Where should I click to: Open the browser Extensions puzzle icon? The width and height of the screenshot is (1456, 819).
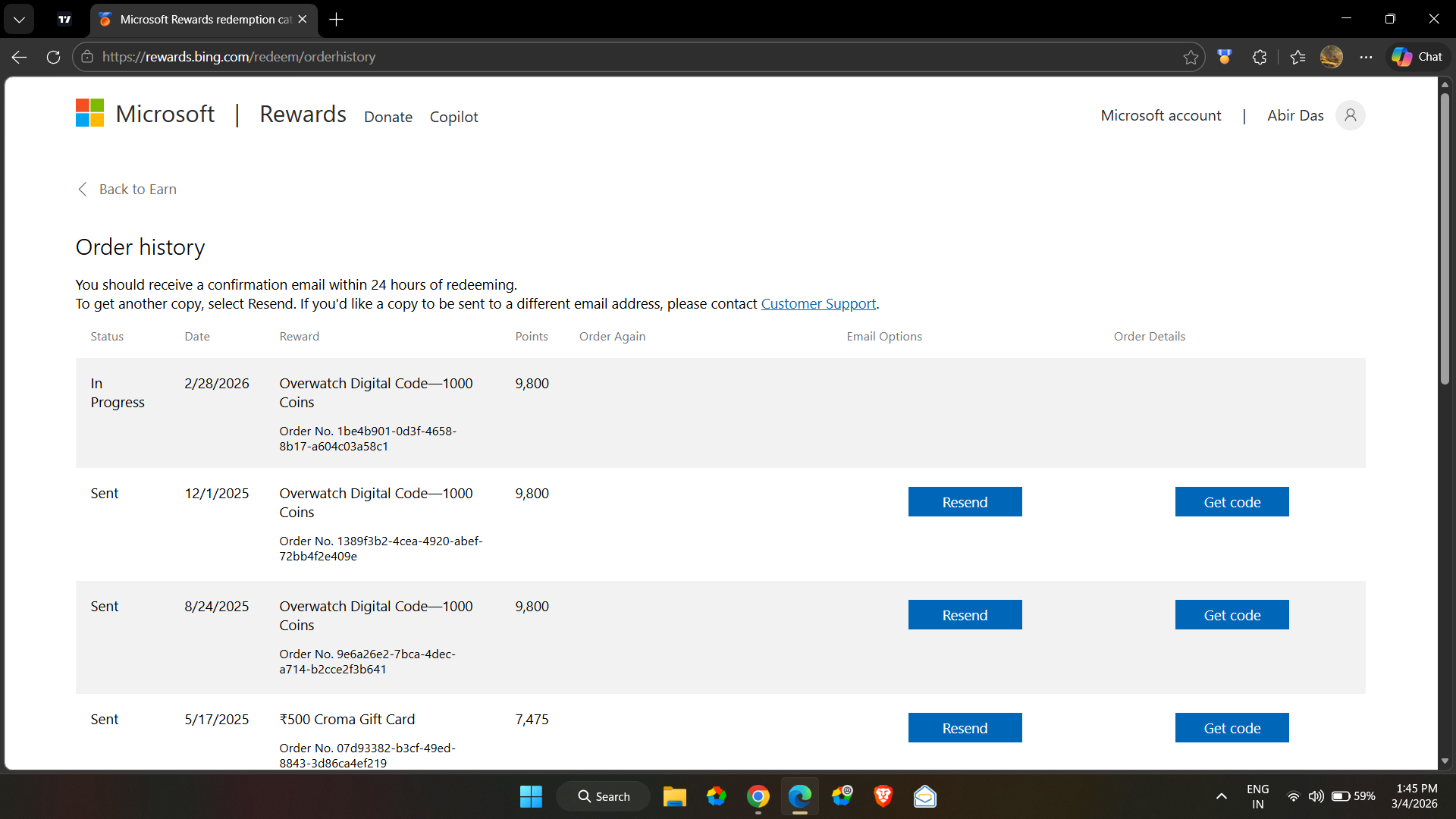click(x=1260, y=57)
